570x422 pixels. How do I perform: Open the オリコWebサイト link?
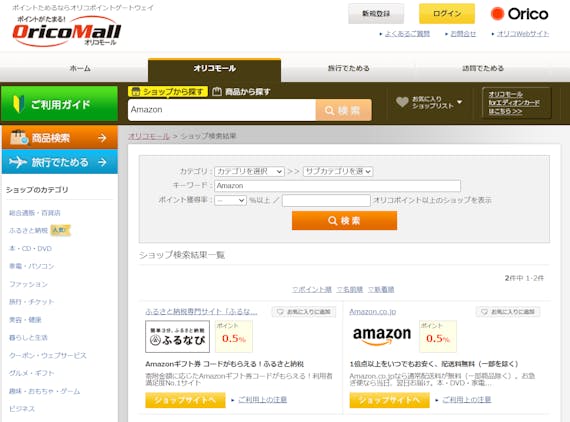pos(523,34)
